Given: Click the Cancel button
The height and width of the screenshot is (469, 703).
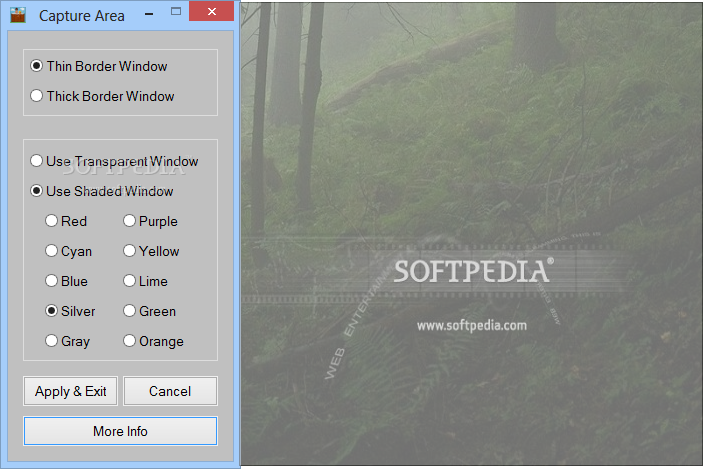Looking at the screenshot, I should point(170,391).
